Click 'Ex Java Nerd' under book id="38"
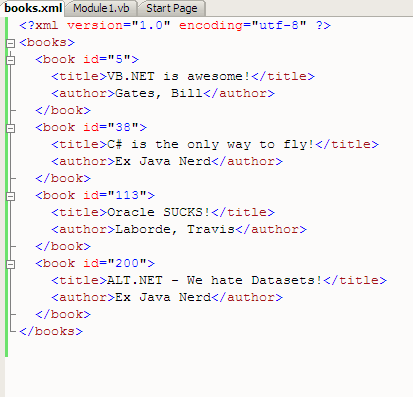Image resolution: width=413 pixels, height=397 pixels. pos(163,161)
